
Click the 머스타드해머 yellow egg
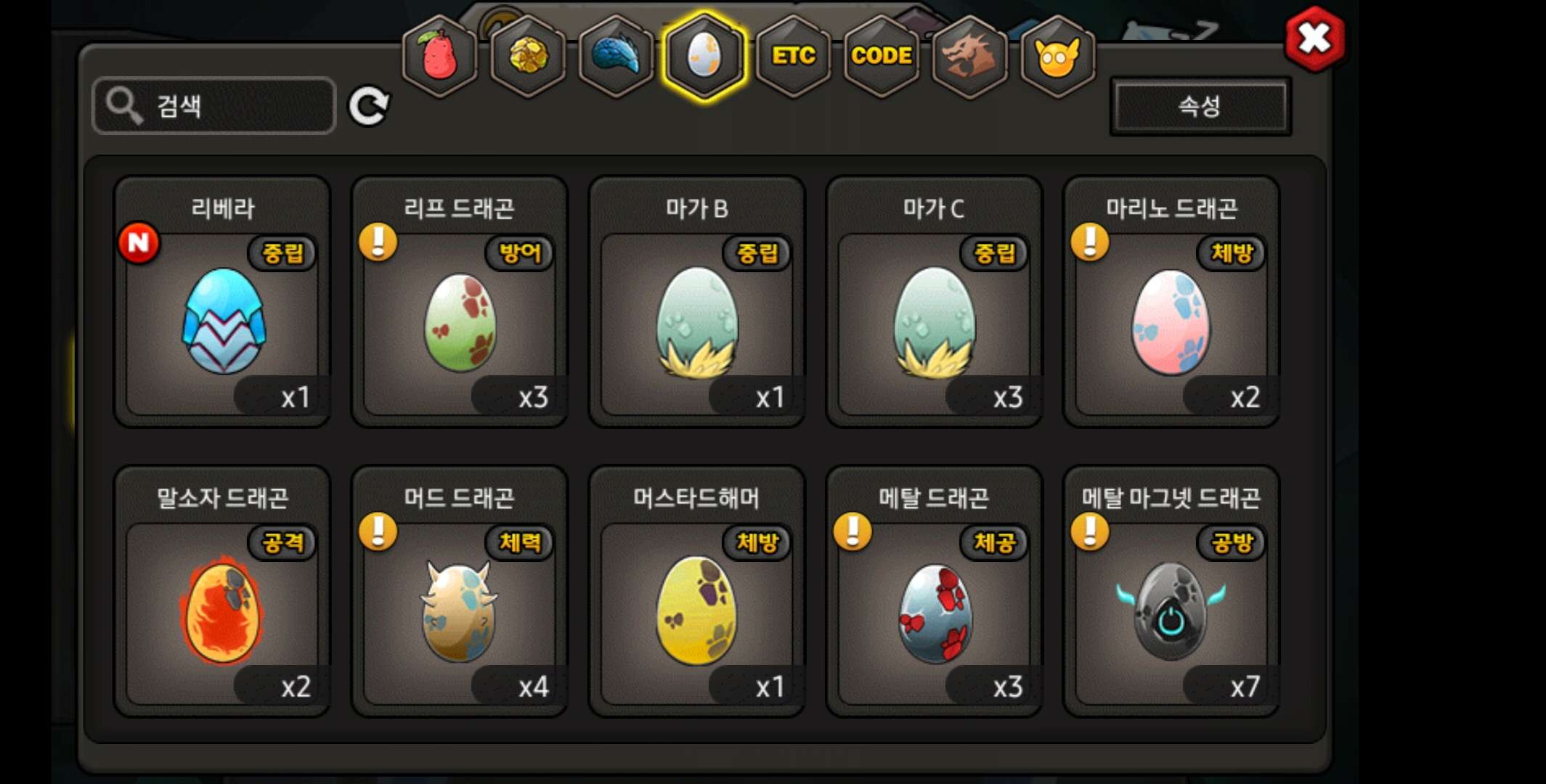pyautogui.click(x=697, y=591)
